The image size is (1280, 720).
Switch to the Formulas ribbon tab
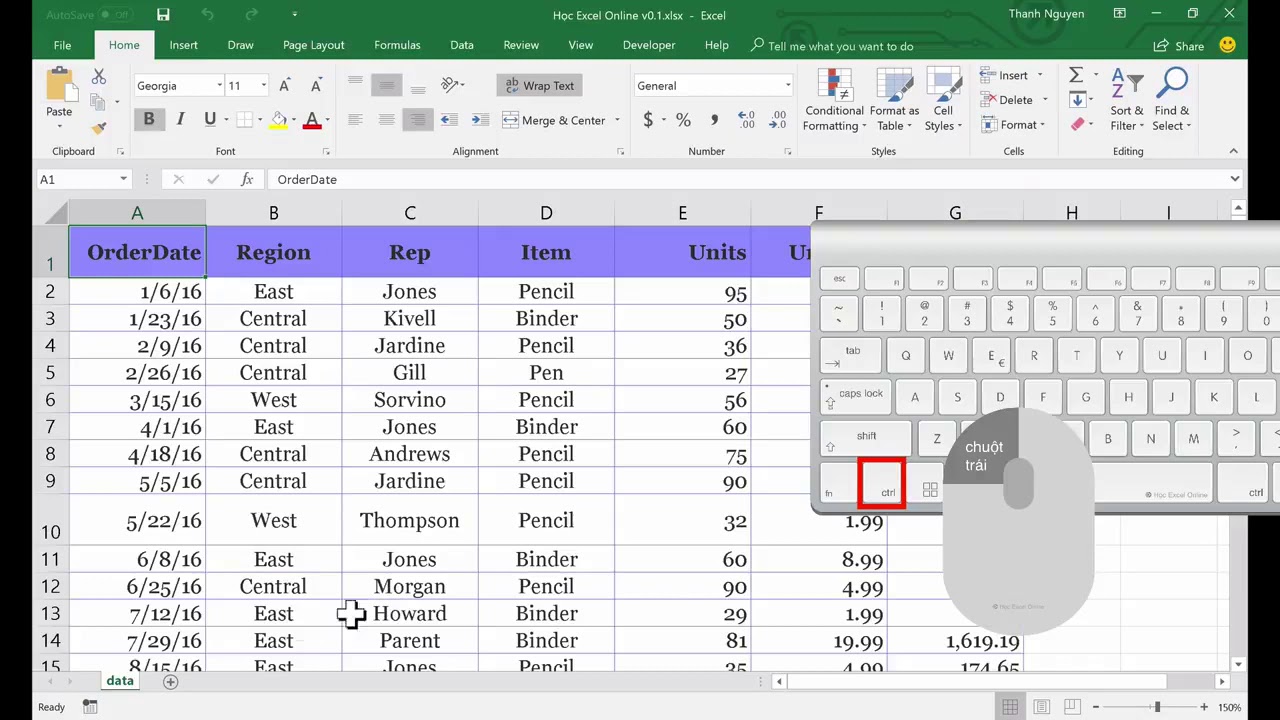397,45
